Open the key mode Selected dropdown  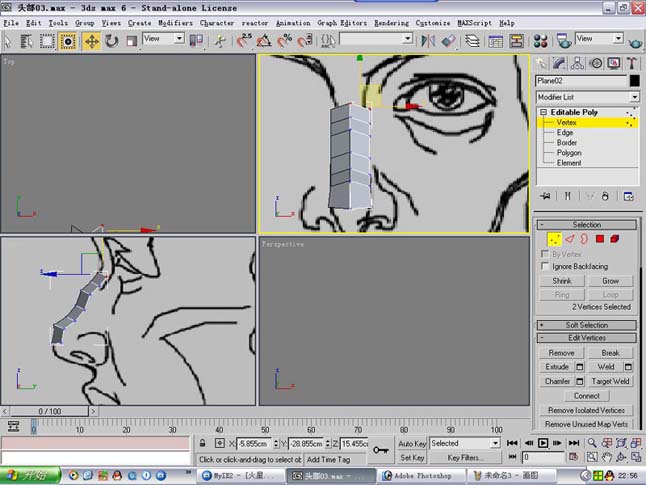point(494,443)
